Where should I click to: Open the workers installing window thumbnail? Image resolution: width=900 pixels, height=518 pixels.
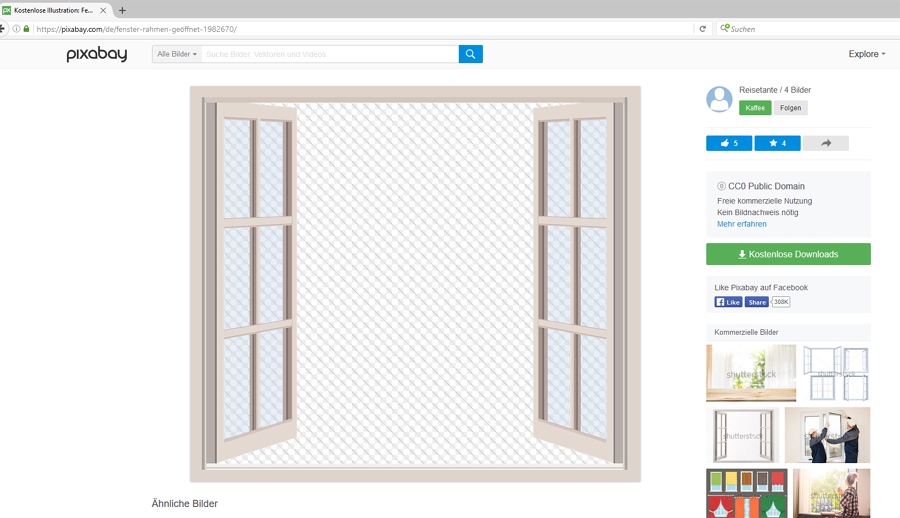(827, 435)
